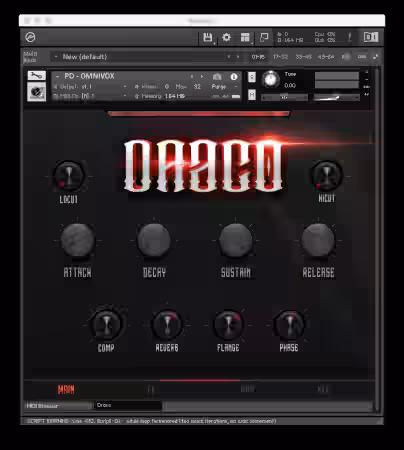Screen dimensions: 404x450
Task: Click the Cpu percentage readout
Action: 325,34
